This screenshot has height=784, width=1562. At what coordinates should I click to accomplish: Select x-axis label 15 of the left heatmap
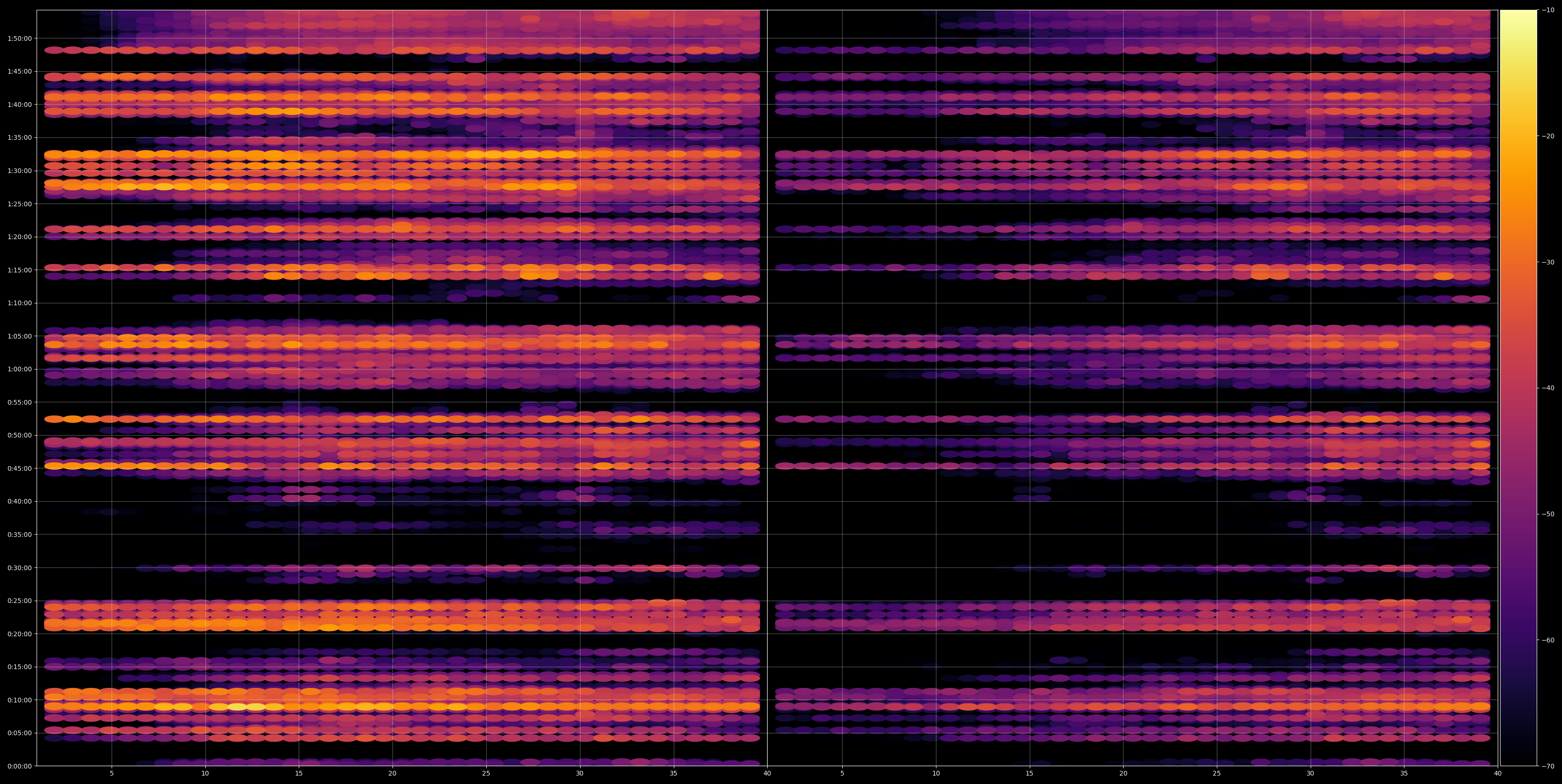(299, 774)
